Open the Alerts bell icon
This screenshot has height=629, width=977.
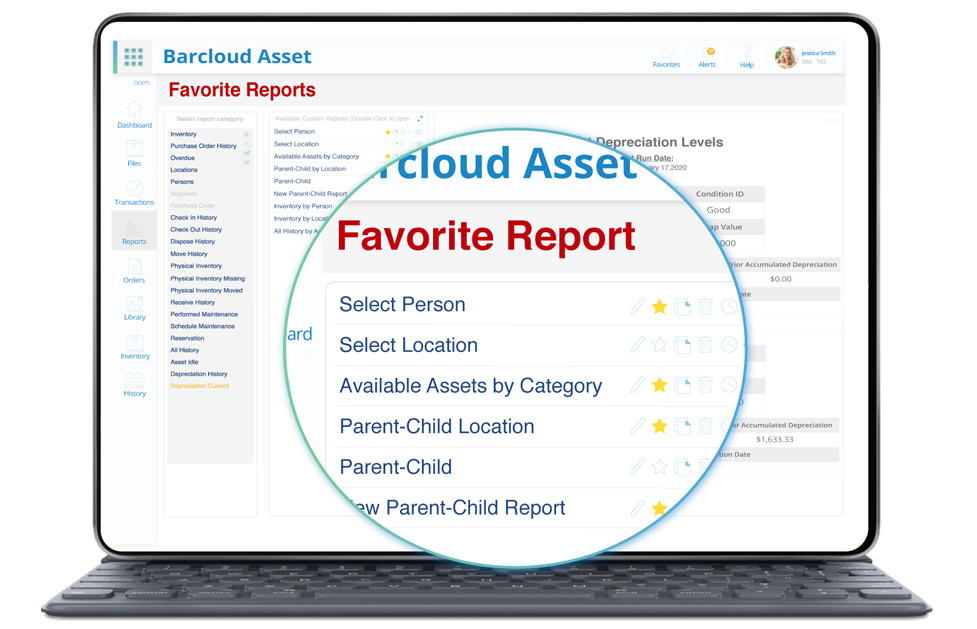[707, 57]
